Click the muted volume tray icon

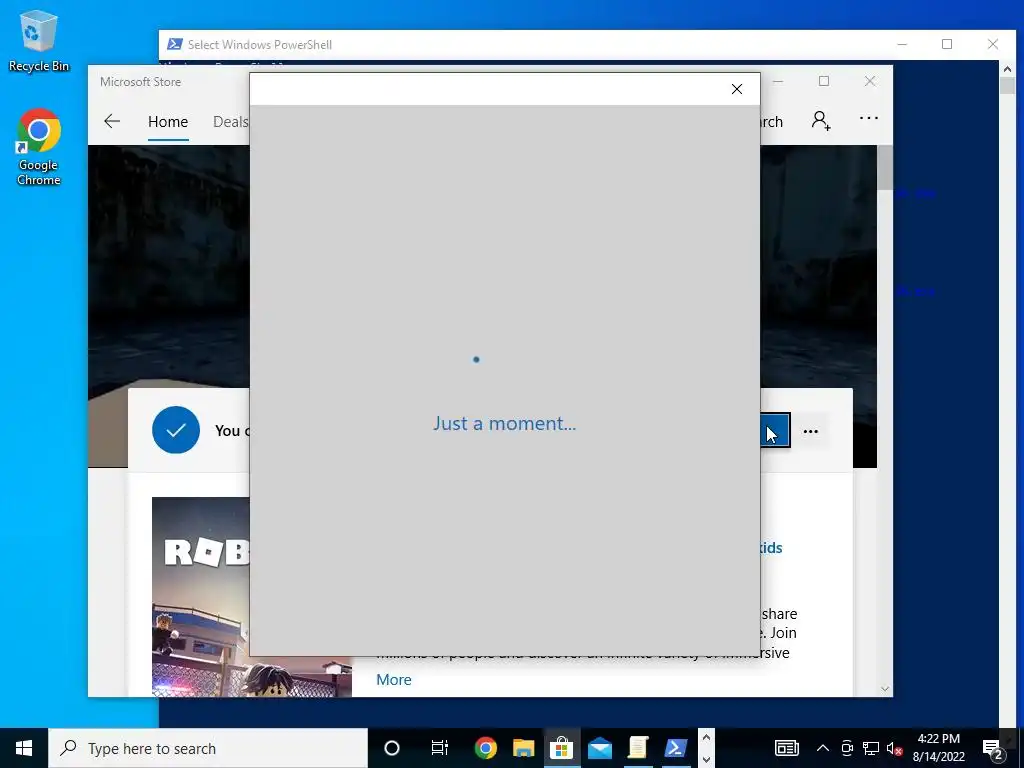[895, 748]
